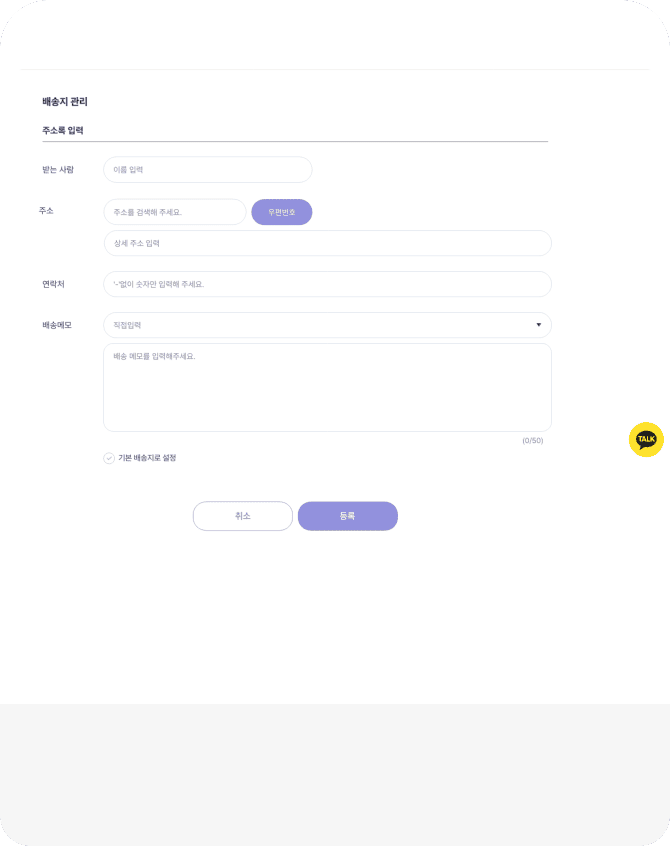Open the KakaoTalk chat icon
This screenshot has height=846, width=670.
[x=646, y=439]
